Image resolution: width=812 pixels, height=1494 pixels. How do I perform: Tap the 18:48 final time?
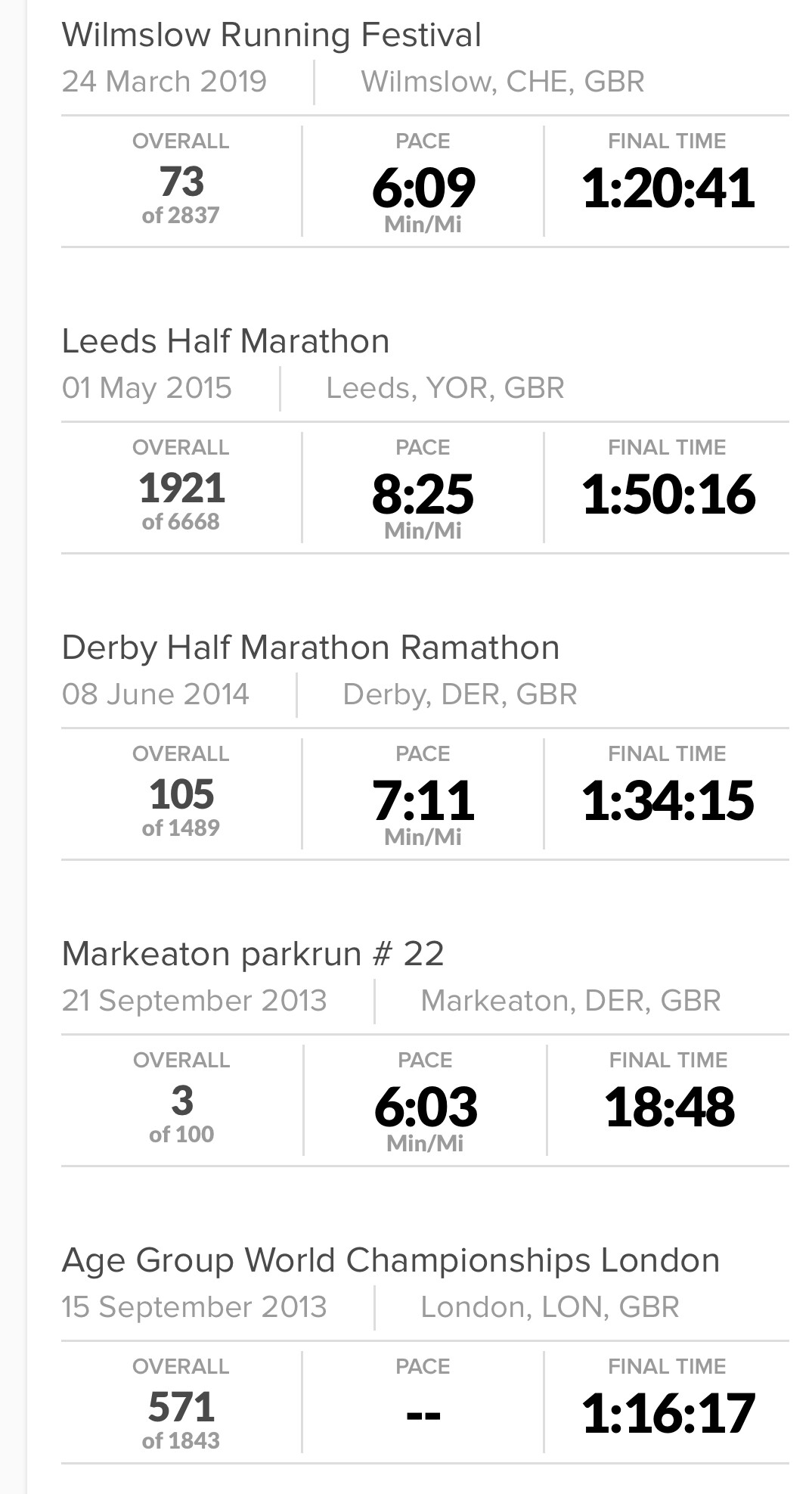tap(669, 1107)
